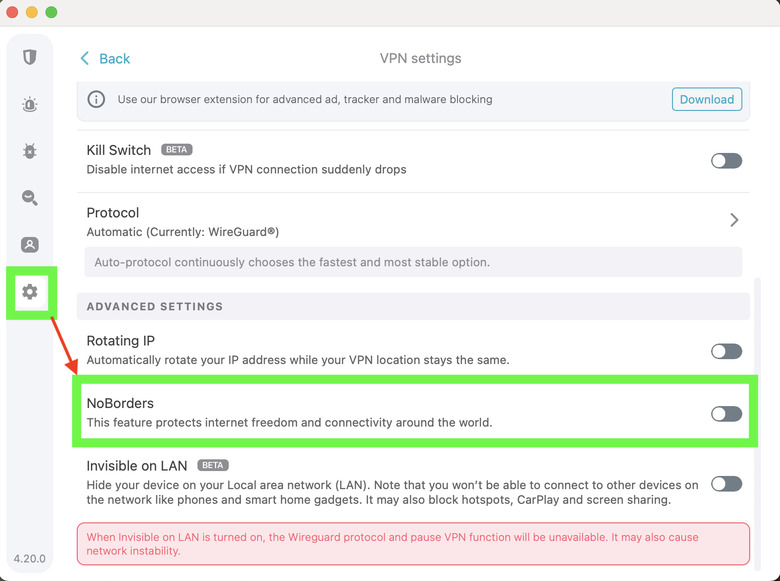
Task: Toggle Invisible on LAN on
Action: (x=726, y=484)
